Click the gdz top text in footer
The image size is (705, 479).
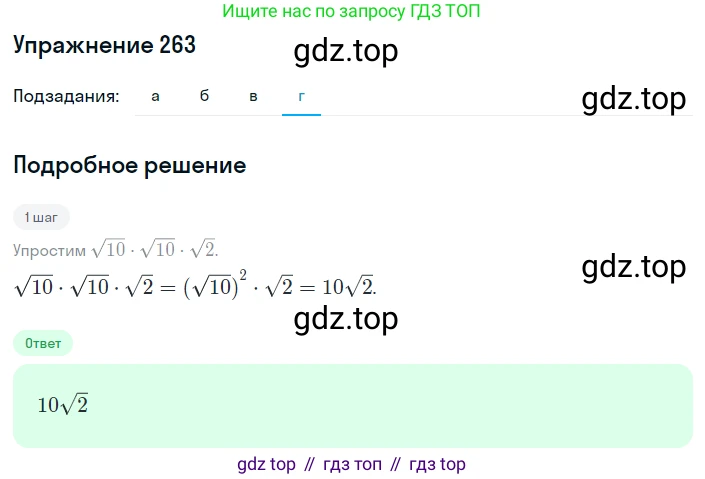click(267, 464)
